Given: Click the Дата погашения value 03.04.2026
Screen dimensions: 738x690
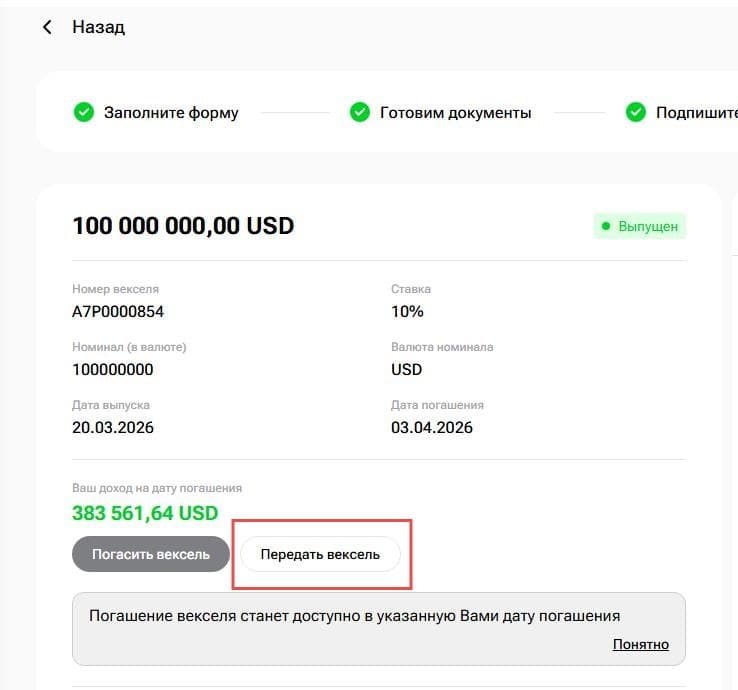Looking at the screenshot, I should point(432,427).
